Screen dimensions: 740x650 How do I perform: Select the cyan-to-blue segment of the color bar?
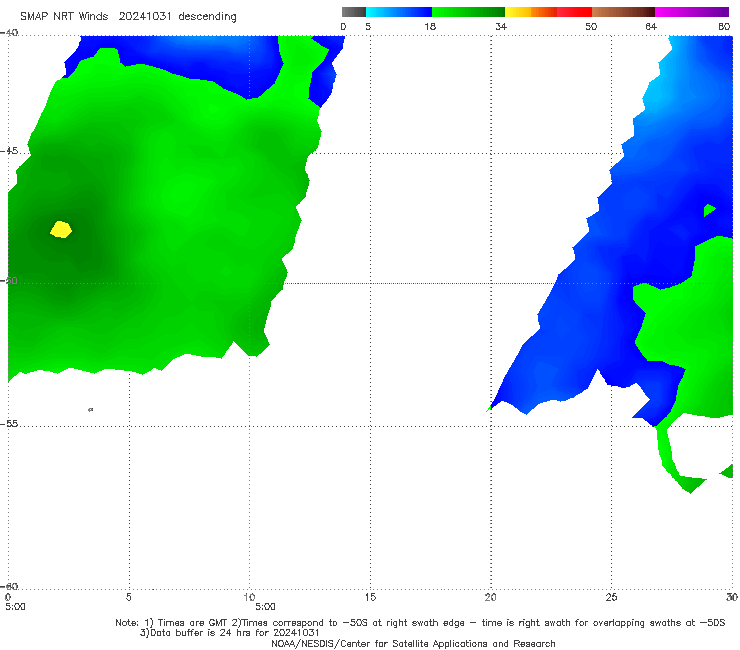(x=399, y=12)
